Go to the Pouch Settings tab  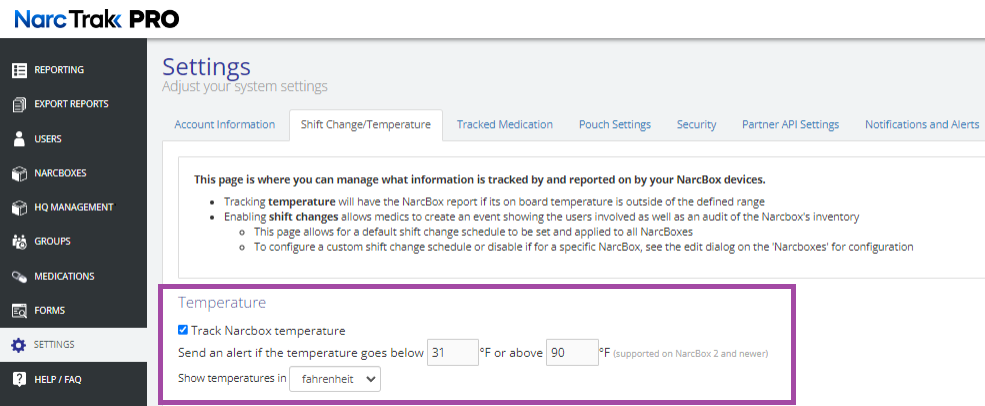point(614,125)
